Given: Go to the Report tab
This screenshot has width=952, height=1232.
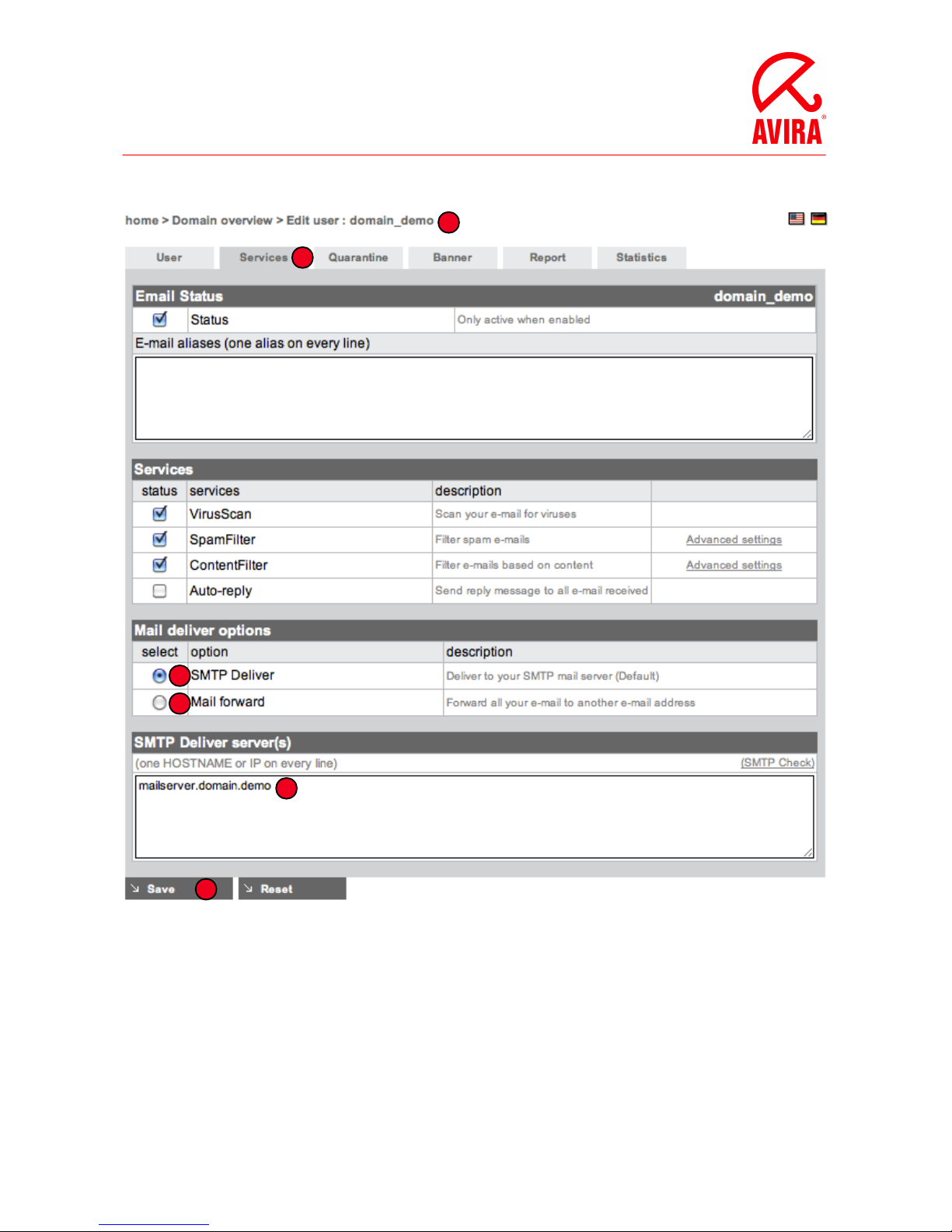Looking at the screenshot, I should click(547, 258).
